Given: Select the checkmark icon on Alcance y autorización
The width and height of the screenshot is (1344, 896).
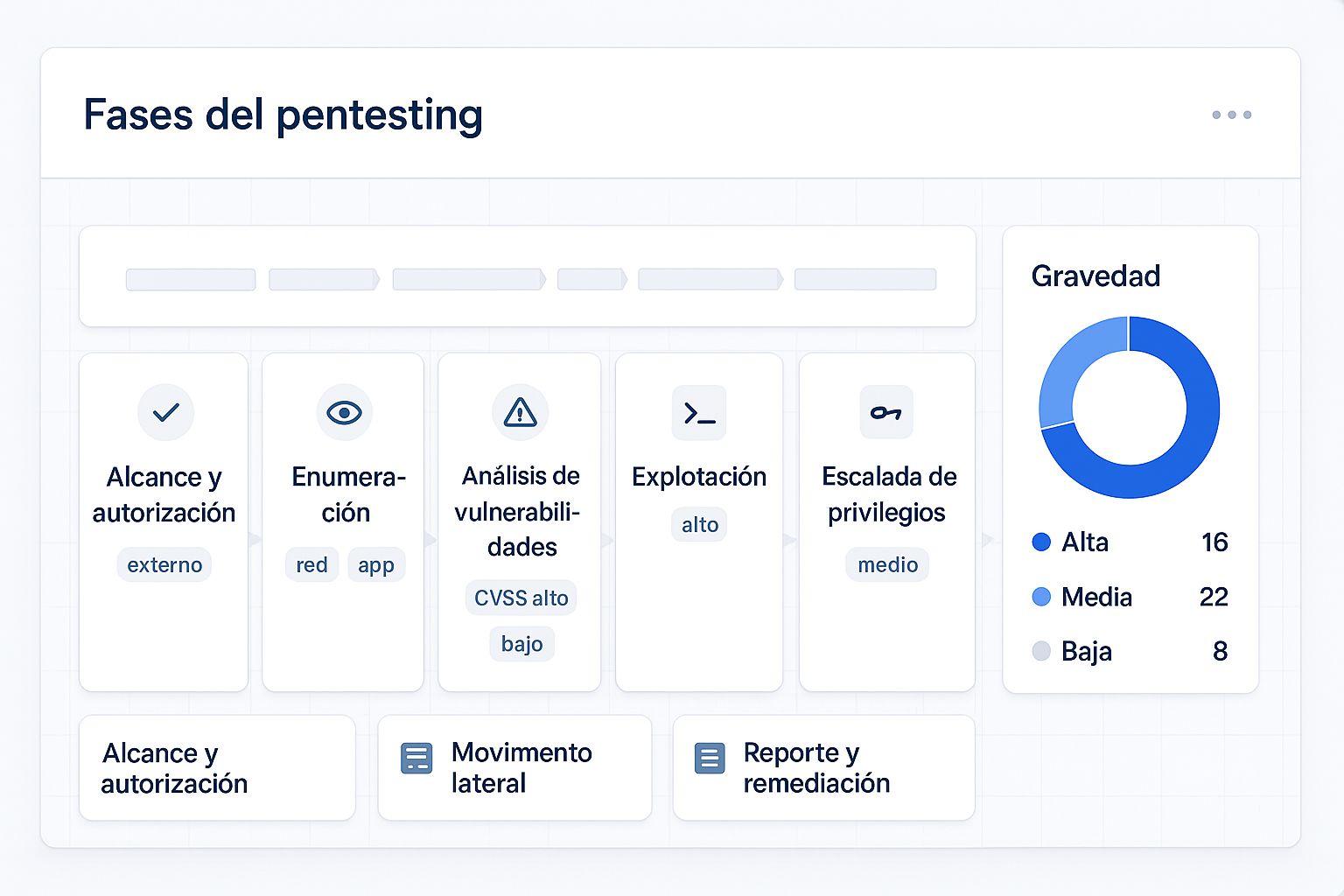Looking at the screenshot, I should point(164,412).
